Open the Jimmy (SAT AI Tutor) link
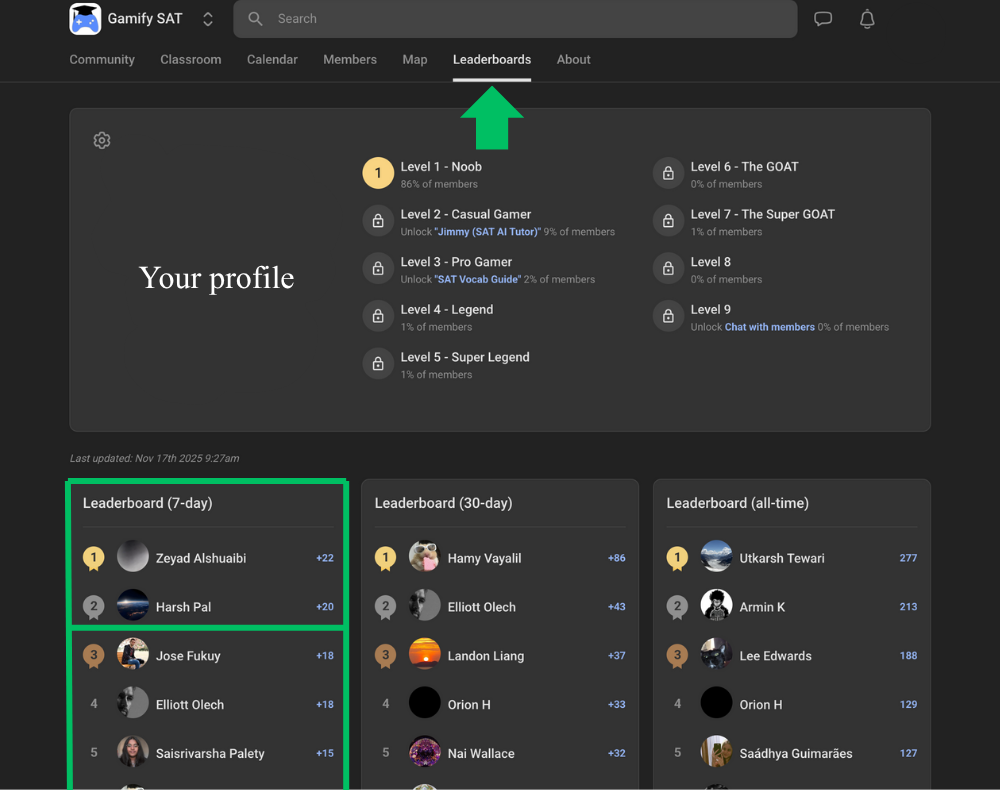The height and width of the screenshot is (790, 1000). pos(488,232)
